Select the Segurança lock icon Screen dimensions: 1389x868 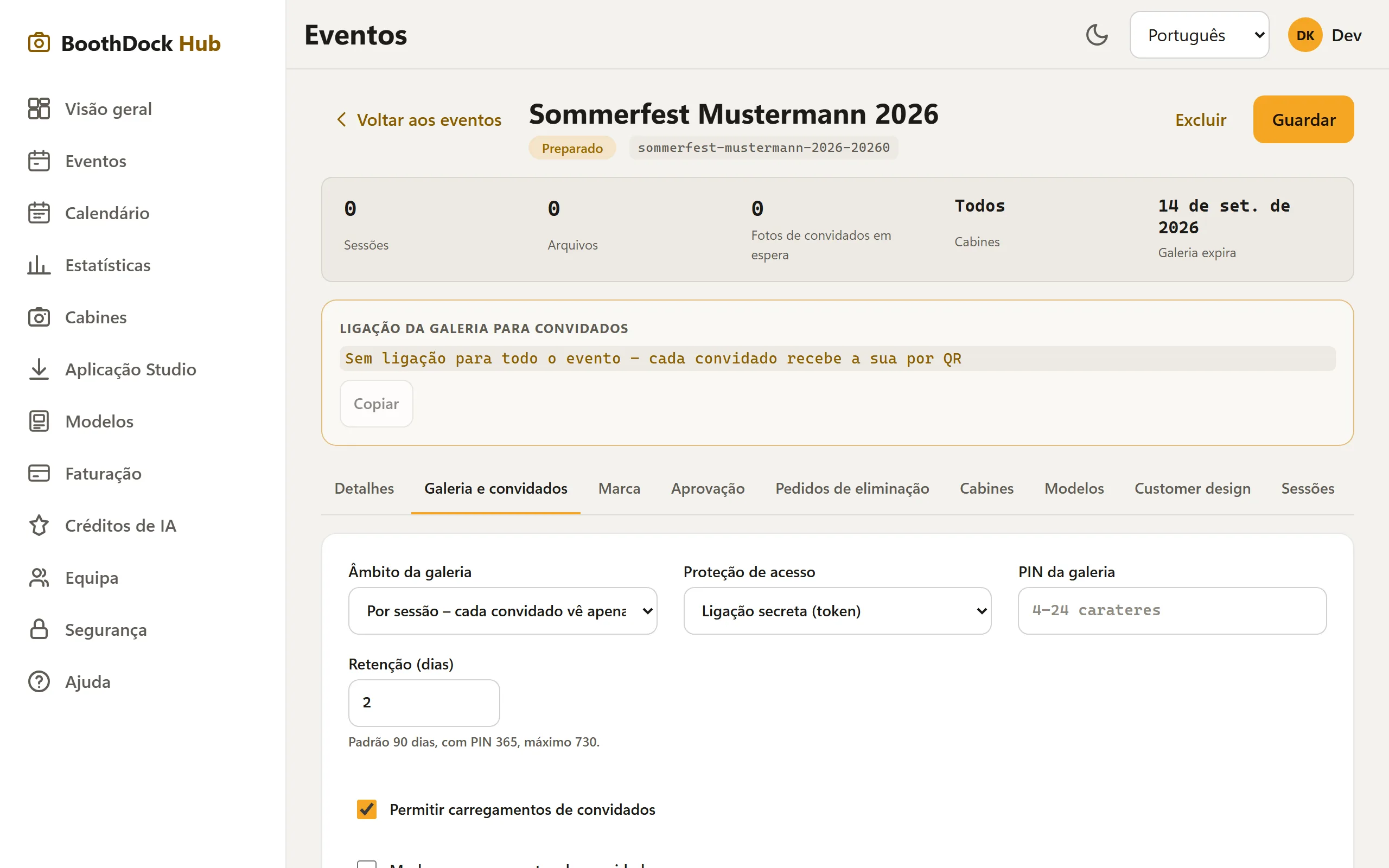pyautogui.click(x=39, y=629)
